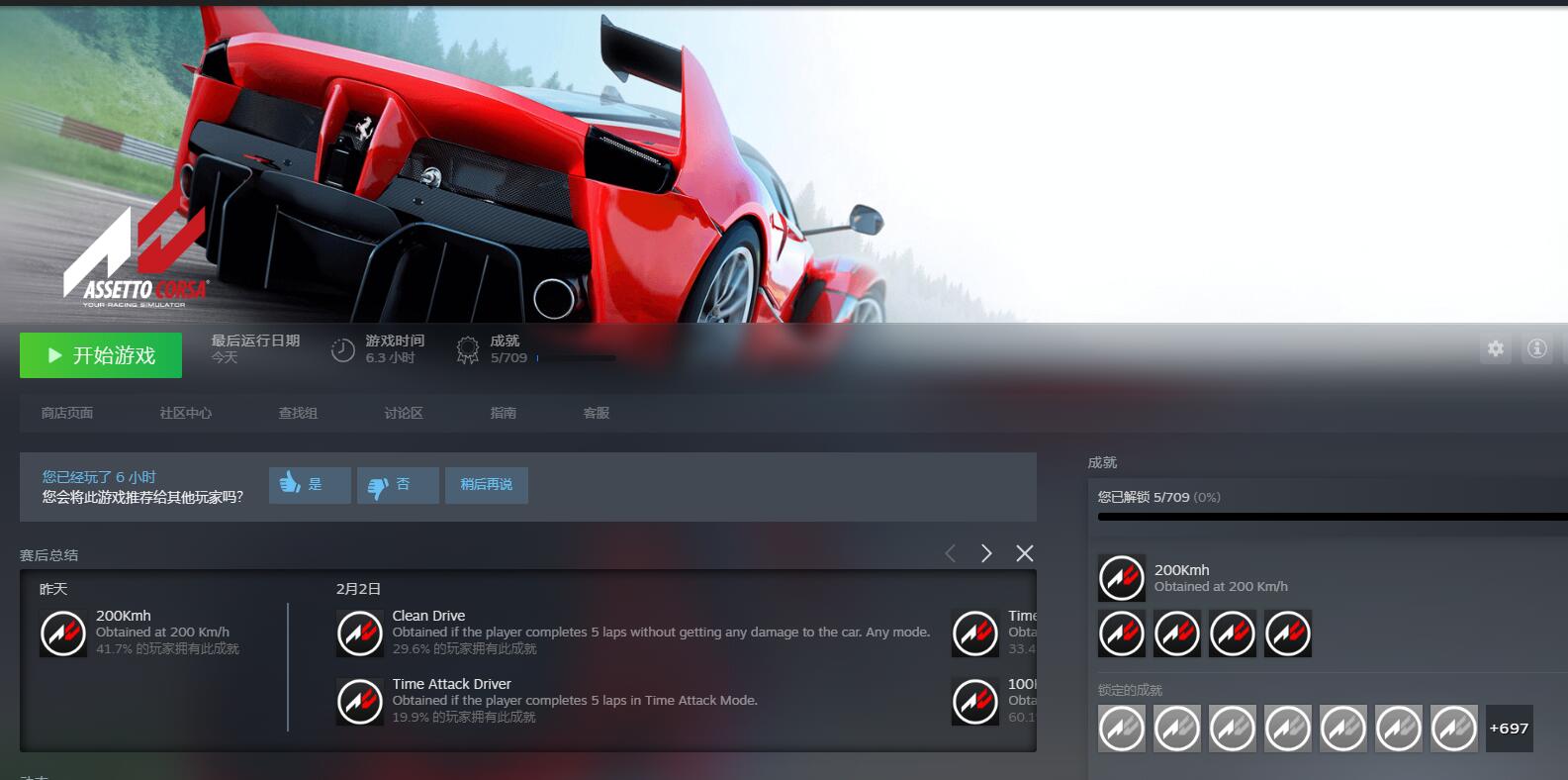Click partially visible achievement icon beside Clean Drive

click(975, 634)
